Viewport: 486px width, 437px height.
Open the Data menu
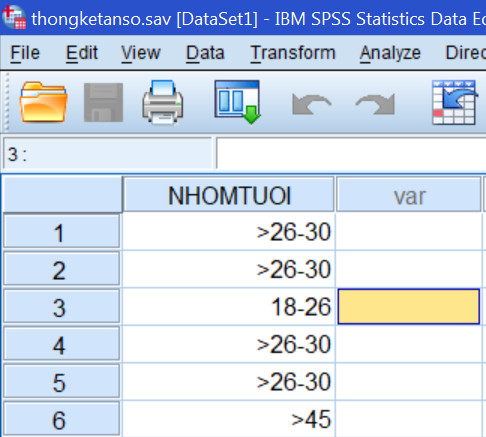[x=205, y=53]
